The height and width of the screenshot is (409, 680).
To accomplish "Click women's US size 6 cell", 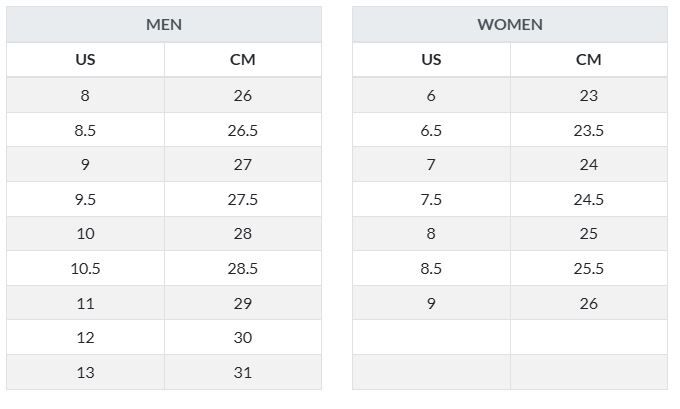I will pos(431,95).
